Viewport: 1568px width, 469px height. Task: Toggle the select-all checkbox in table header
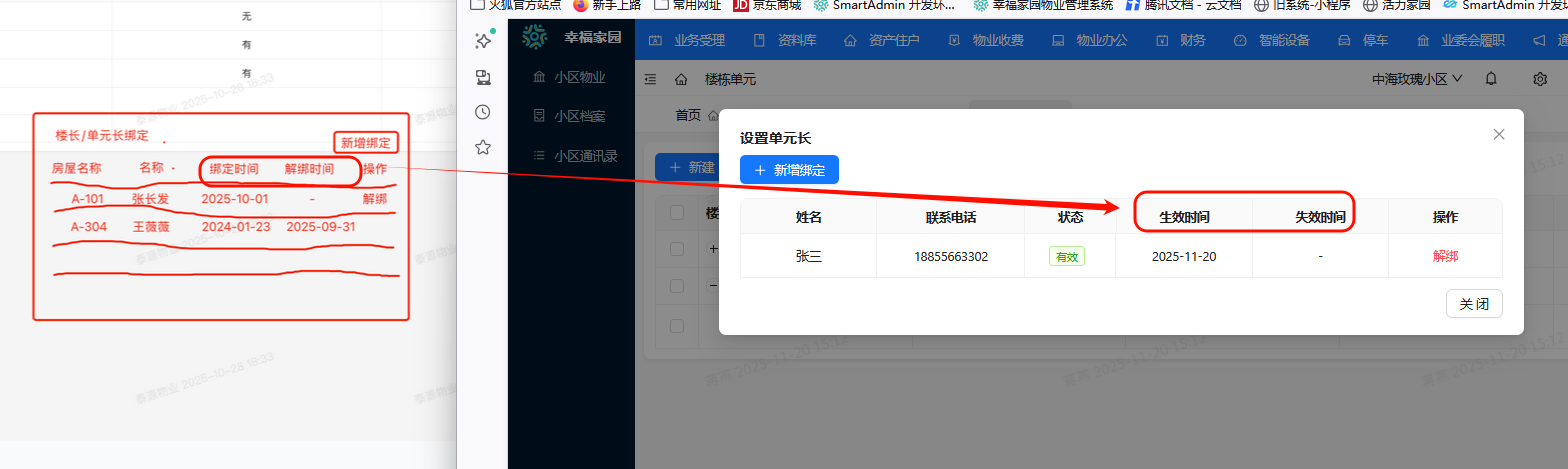[x=678, y=212]
